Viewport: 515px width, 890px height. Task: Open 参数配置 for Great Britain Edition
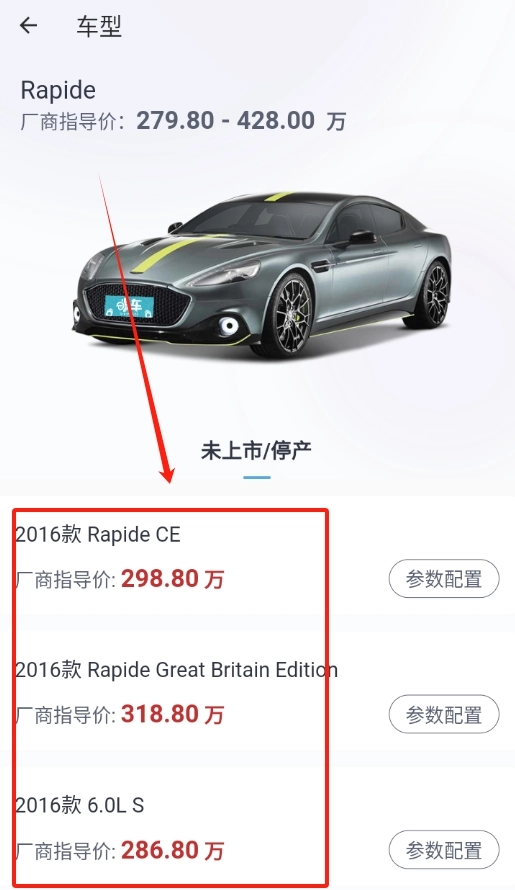tap(444, 714)
